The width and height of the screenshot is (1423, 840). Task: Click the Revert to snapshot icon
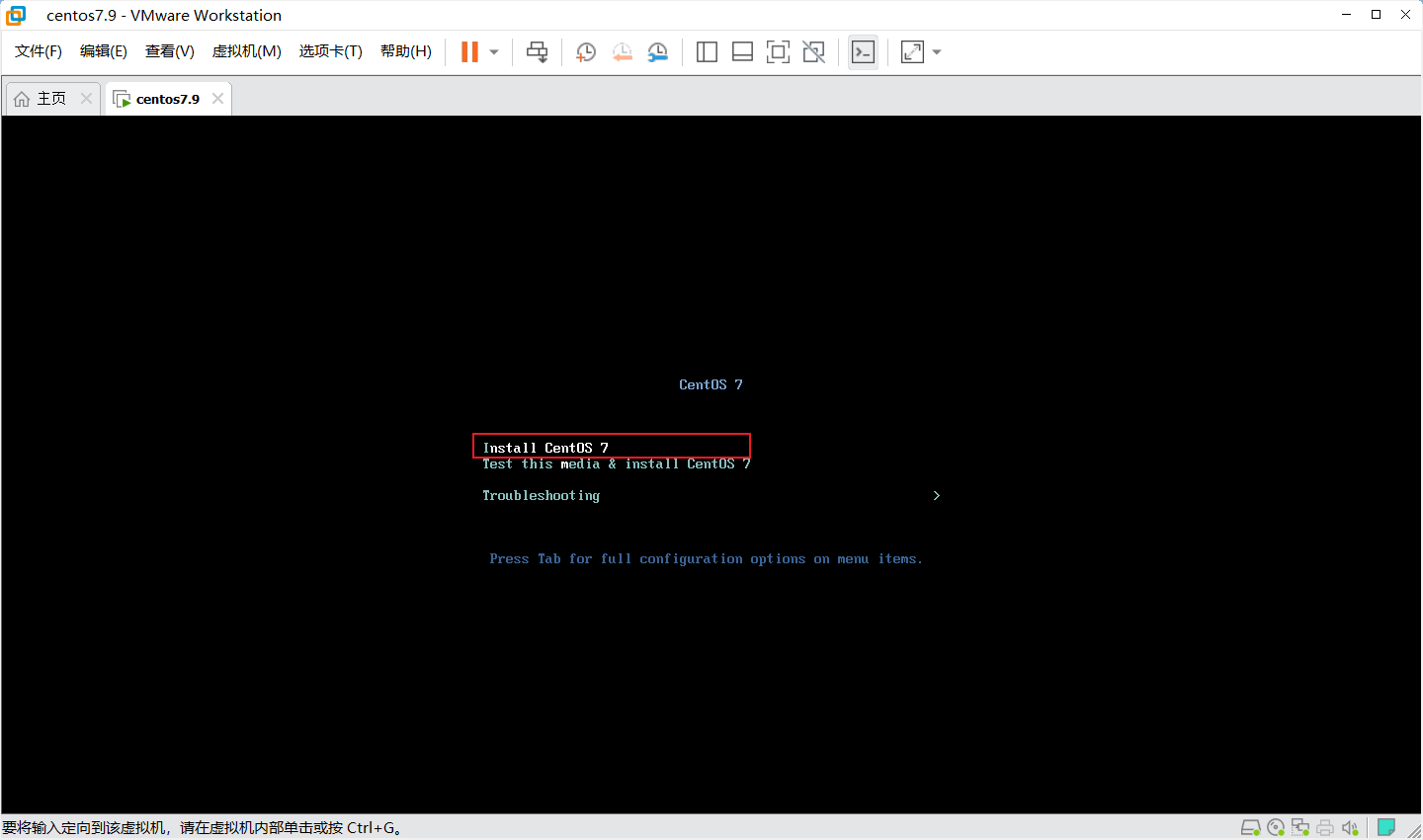622,52
